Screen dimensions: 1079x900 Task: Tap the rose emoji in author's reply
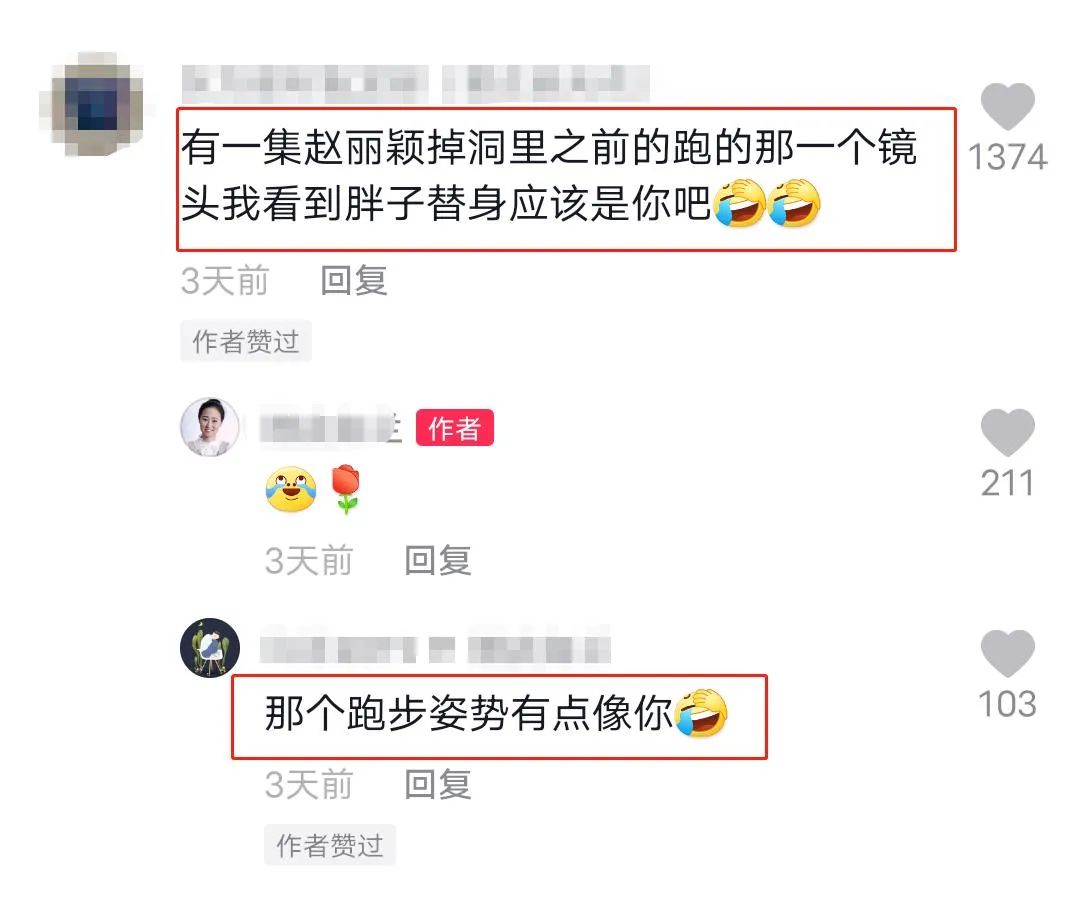pos(345,489)
